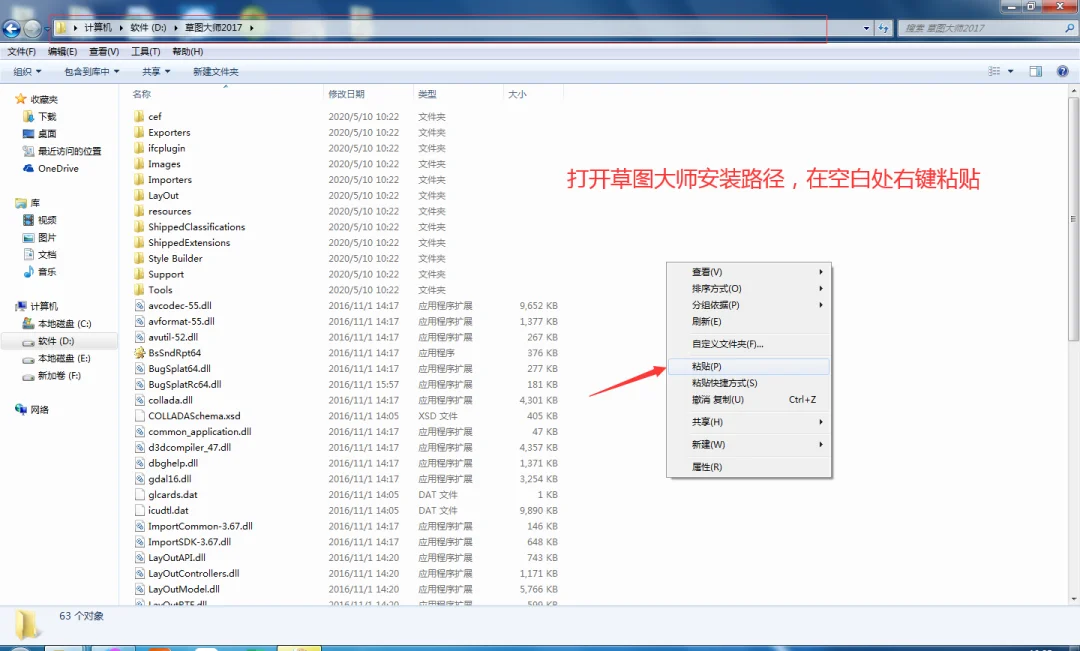Select the BsSndRpt64 application icon
Image resolution: width=1080 pixels, height=651 pixels.
[x=139, y=353]
